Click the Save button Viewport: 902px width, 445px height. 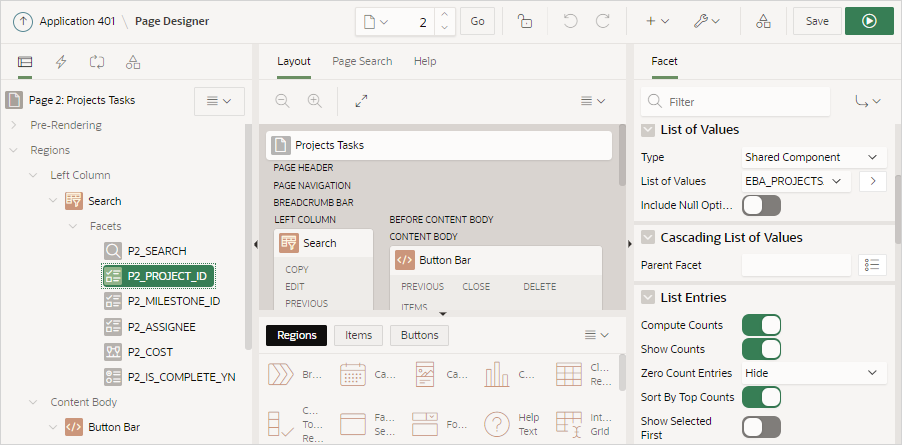coord(817,21)
